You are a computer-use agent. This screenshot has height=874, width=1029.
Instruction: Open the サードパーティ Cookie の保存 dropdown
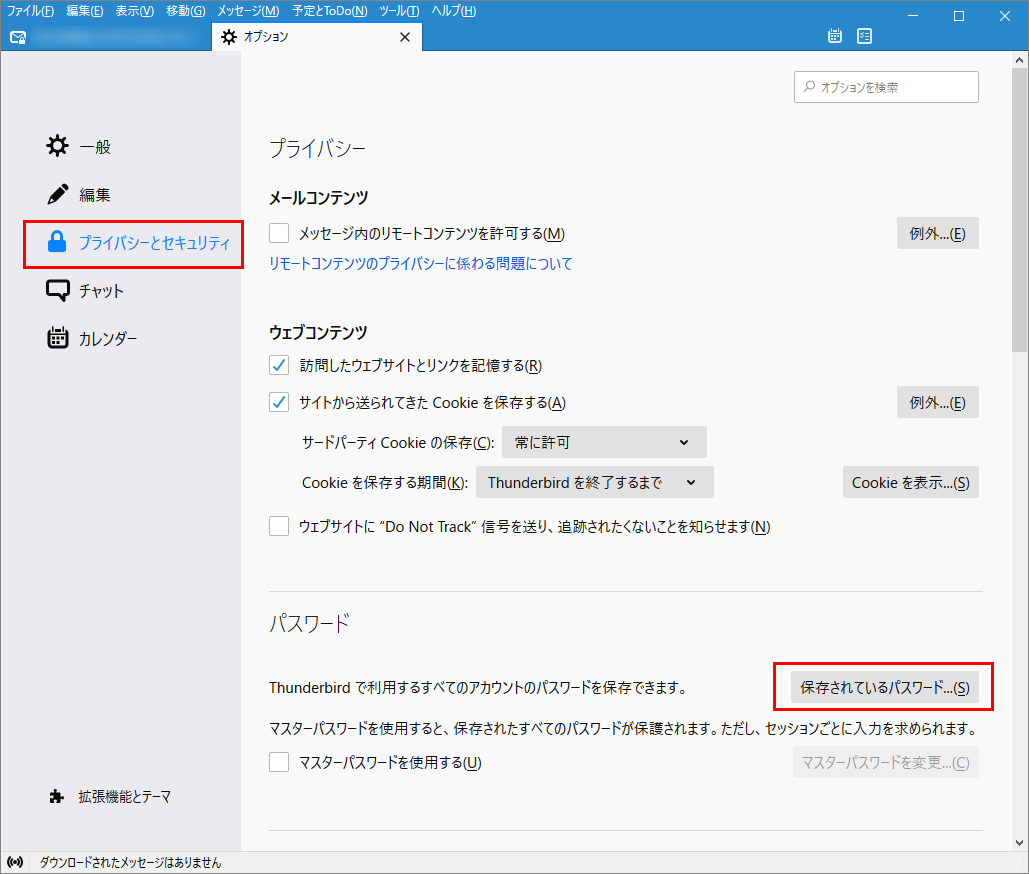pyautogui.click(x=603, y=441)
